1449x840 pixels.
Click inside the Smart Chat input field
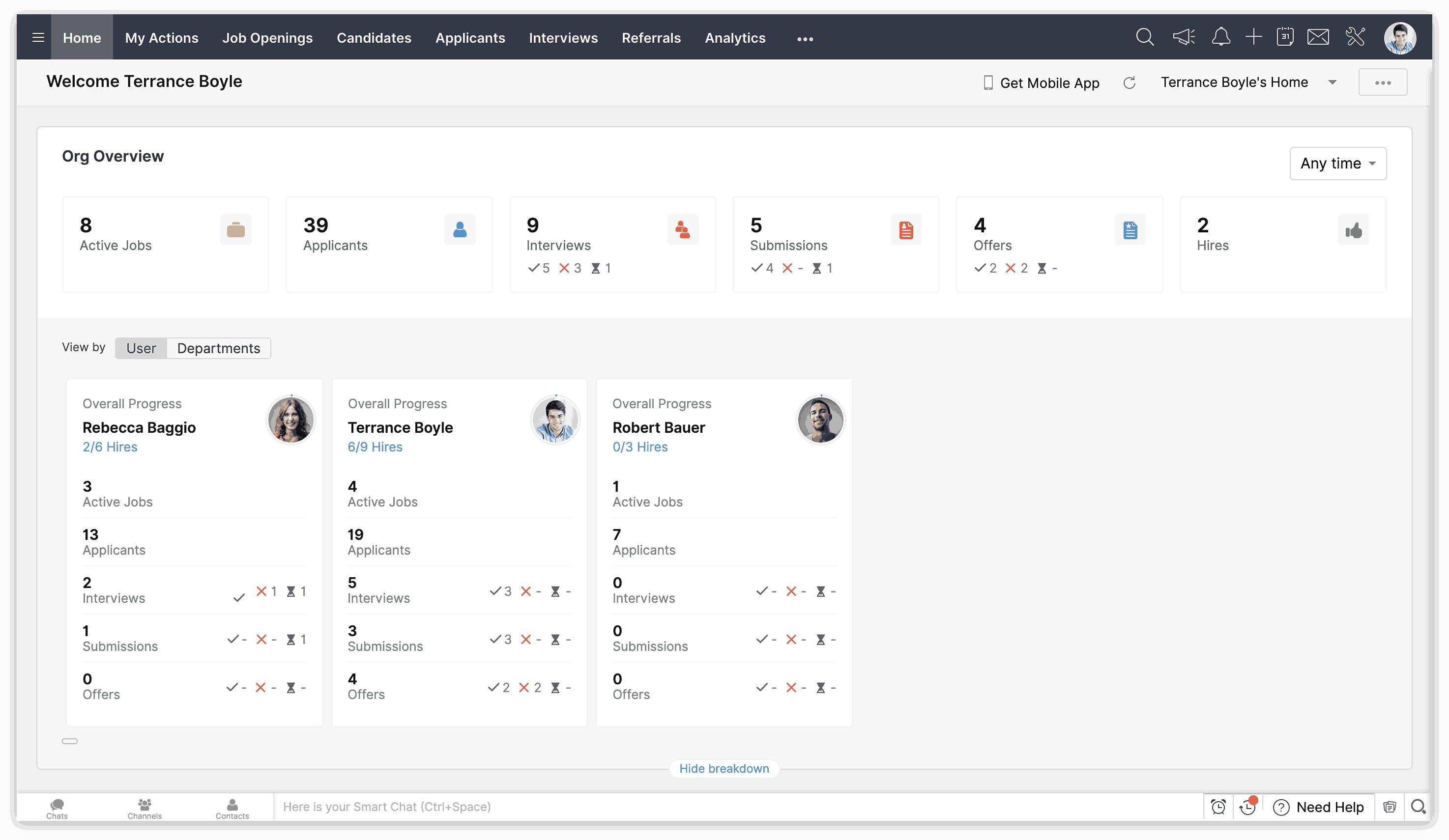[x=518, y=807]
